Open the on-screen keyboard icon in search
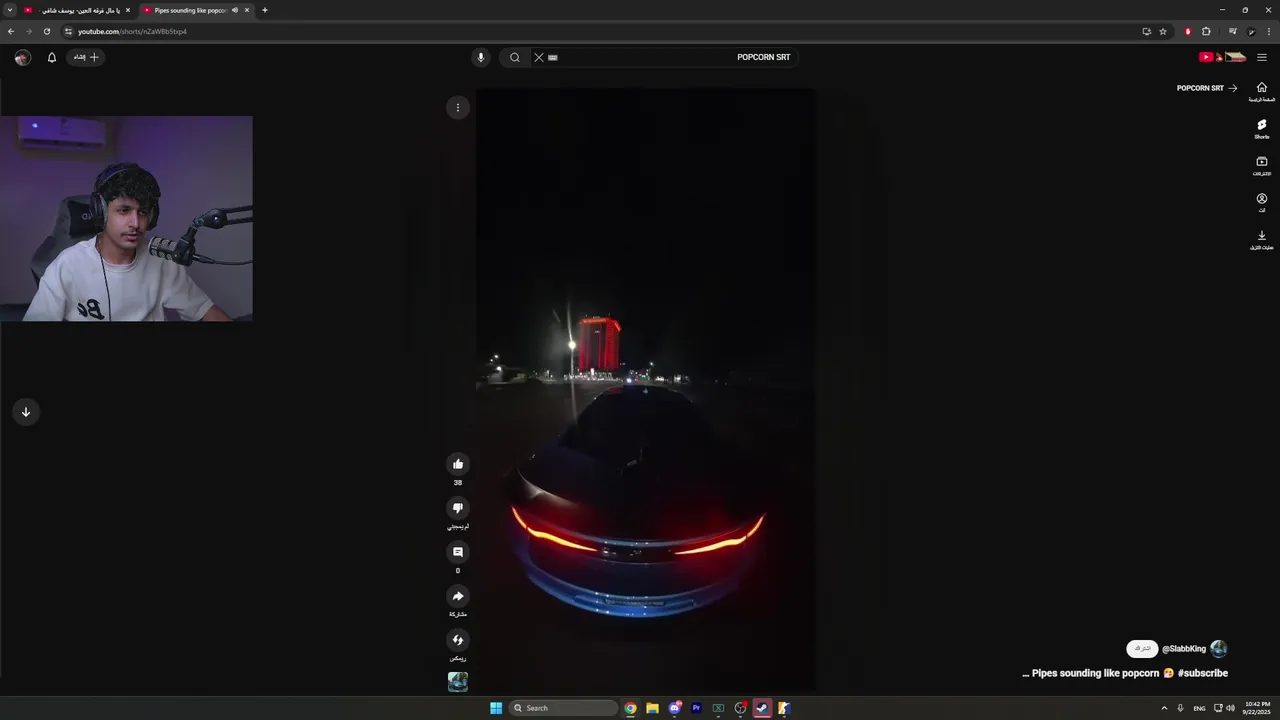Image resolution: width=1280 pixels, height=720 pixels. tap(553, 57)
